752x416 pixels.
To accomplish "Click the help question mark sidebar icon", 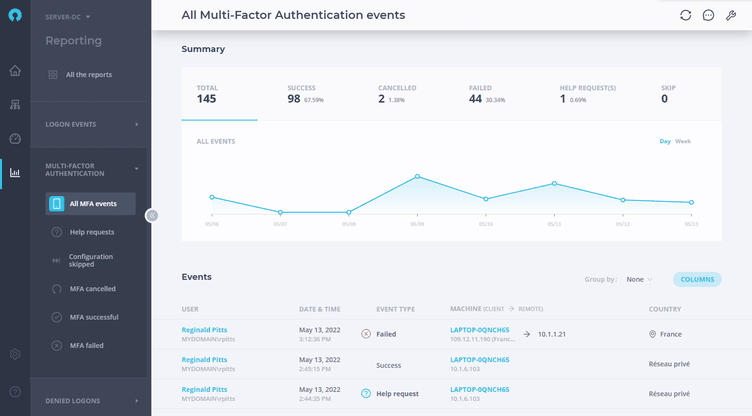I will (x=15, y=392).
